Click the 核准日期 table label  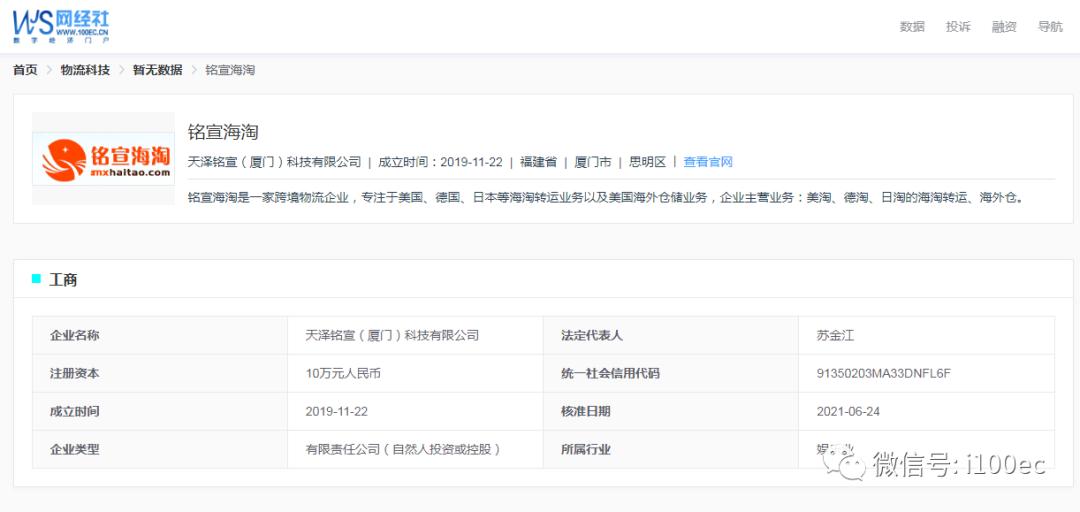[585, 411]
